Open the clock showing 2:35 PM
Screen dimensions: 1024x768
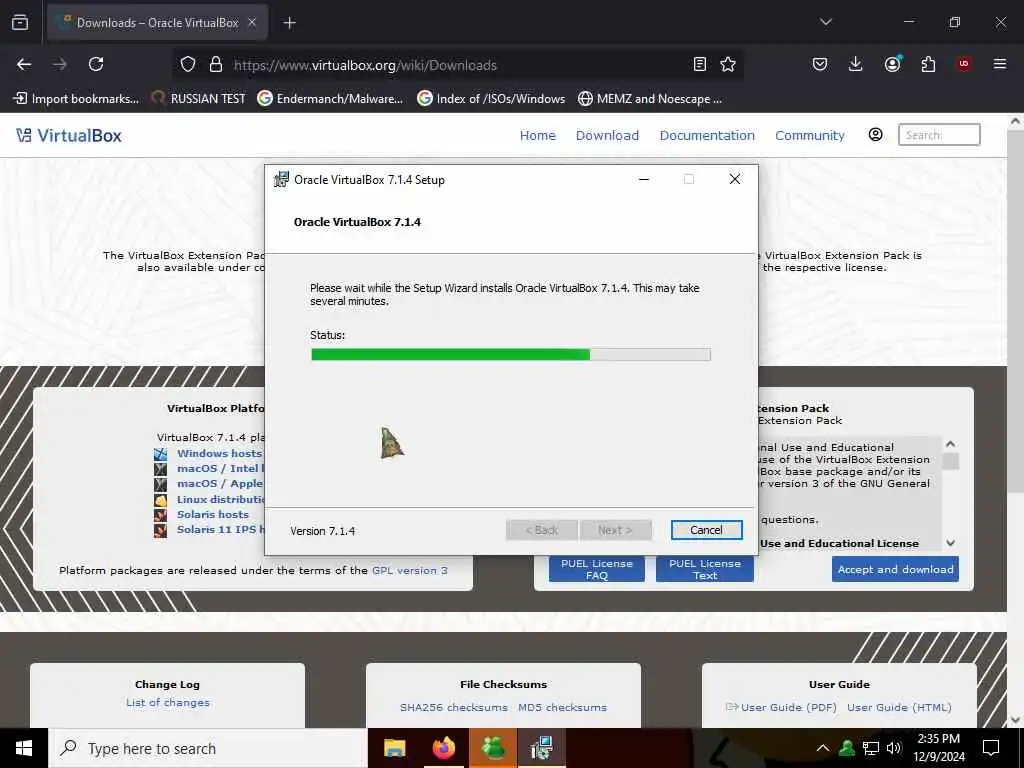click(938, 748)
